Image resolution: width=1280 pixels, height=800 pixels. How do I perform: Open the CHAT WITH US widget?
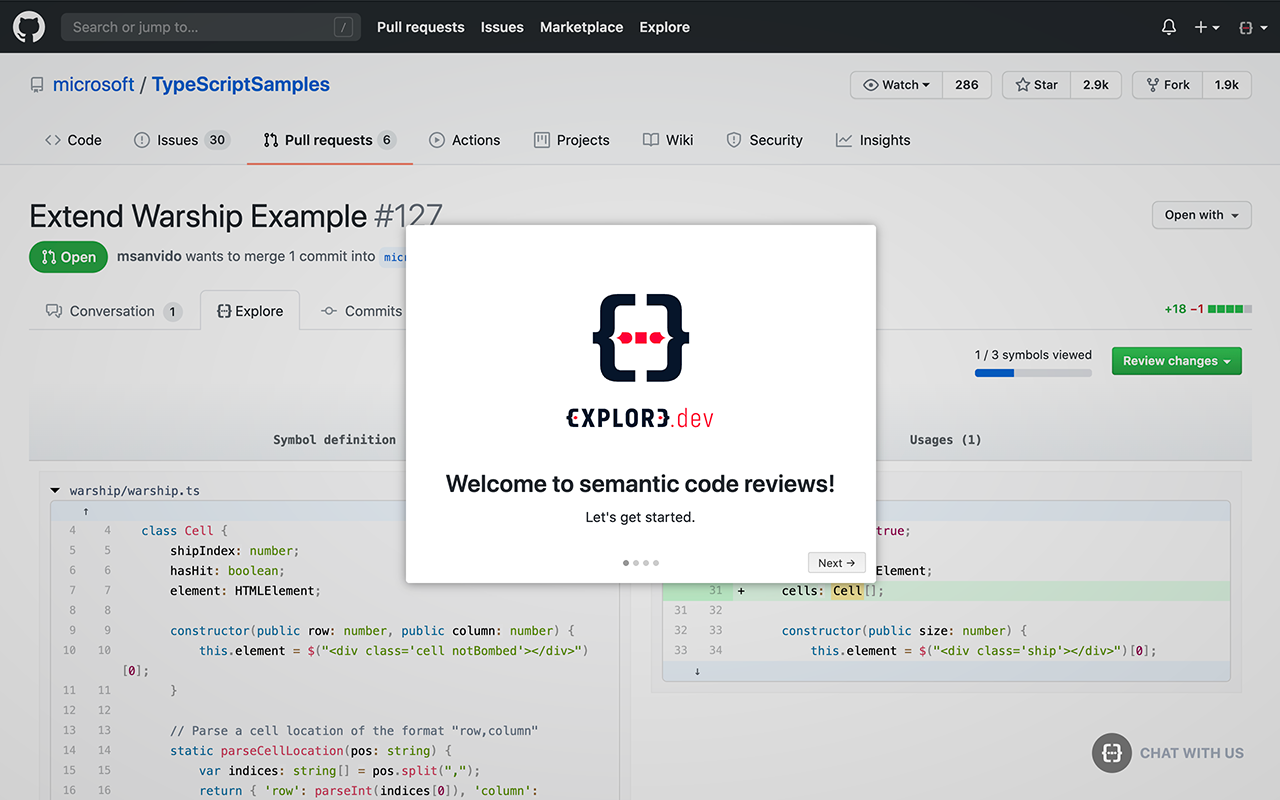tap(1168, 753)
